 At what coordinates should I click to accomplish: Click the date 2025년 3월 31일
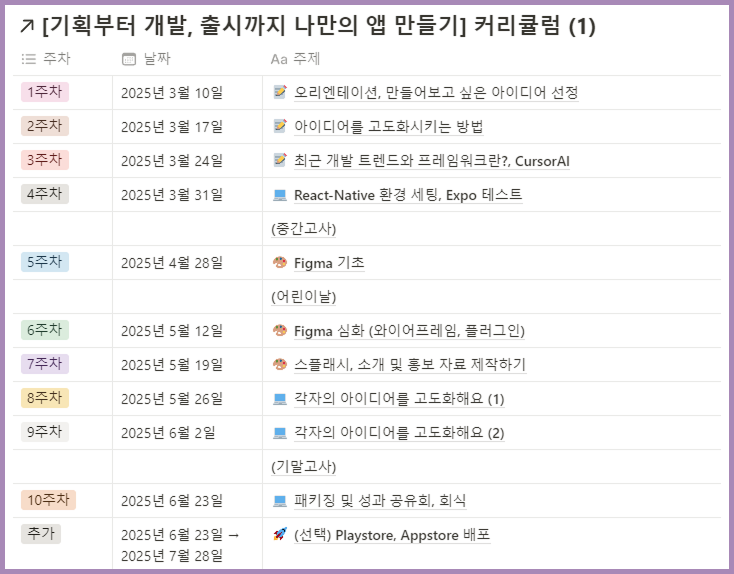coord(172,195)
